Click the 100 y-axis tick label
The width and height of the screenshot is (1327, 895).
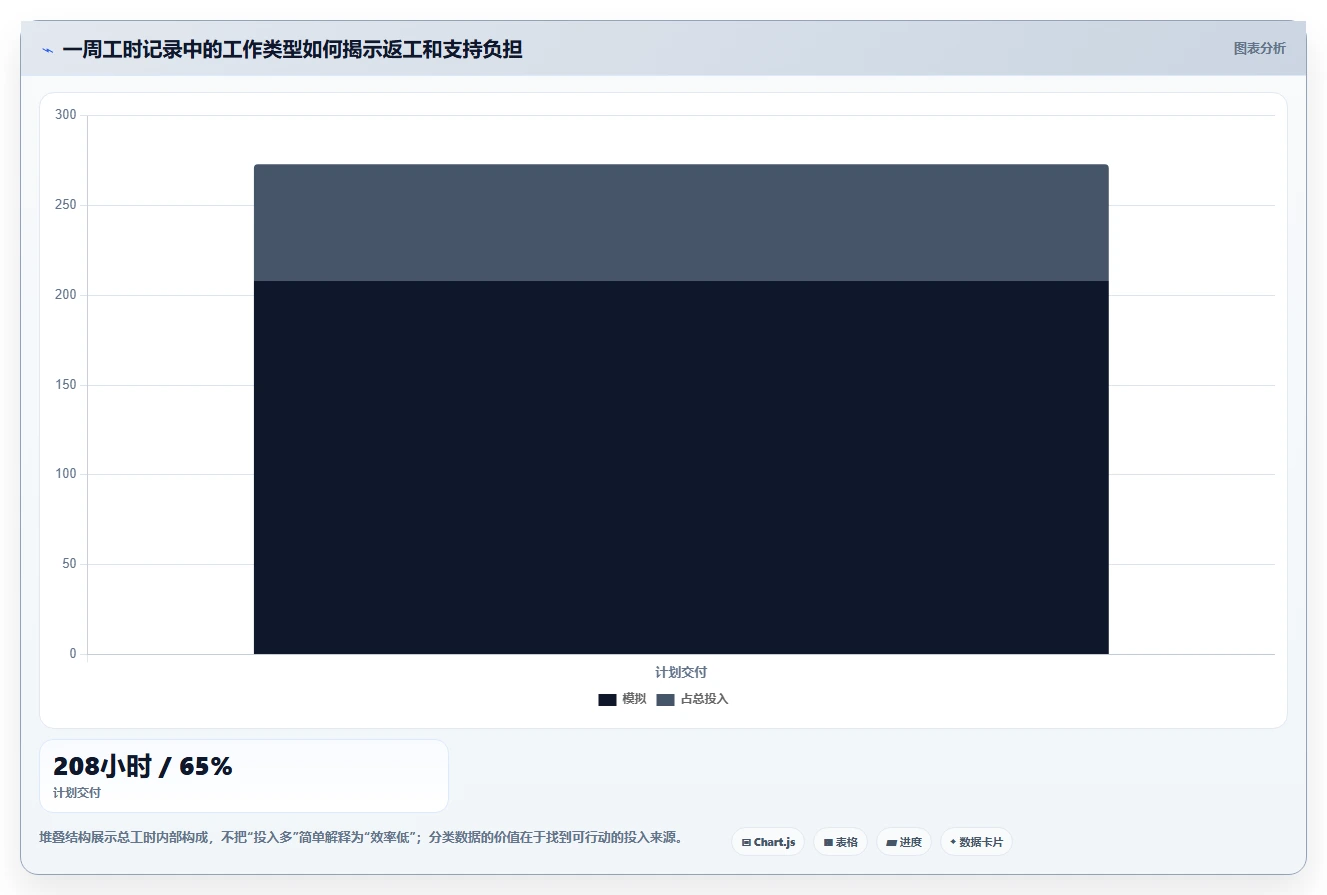click(66, 474)
